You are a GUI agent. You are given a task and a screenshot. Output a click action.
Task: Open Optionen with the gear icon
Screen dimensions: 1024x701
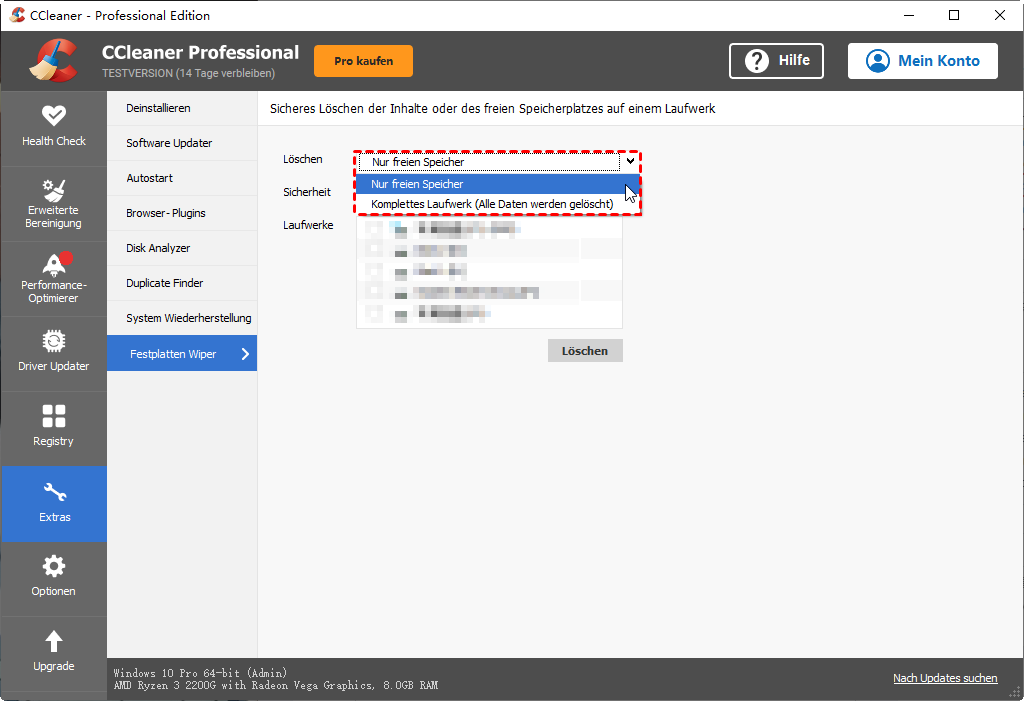pyautogui.click(x=54, y=579)
